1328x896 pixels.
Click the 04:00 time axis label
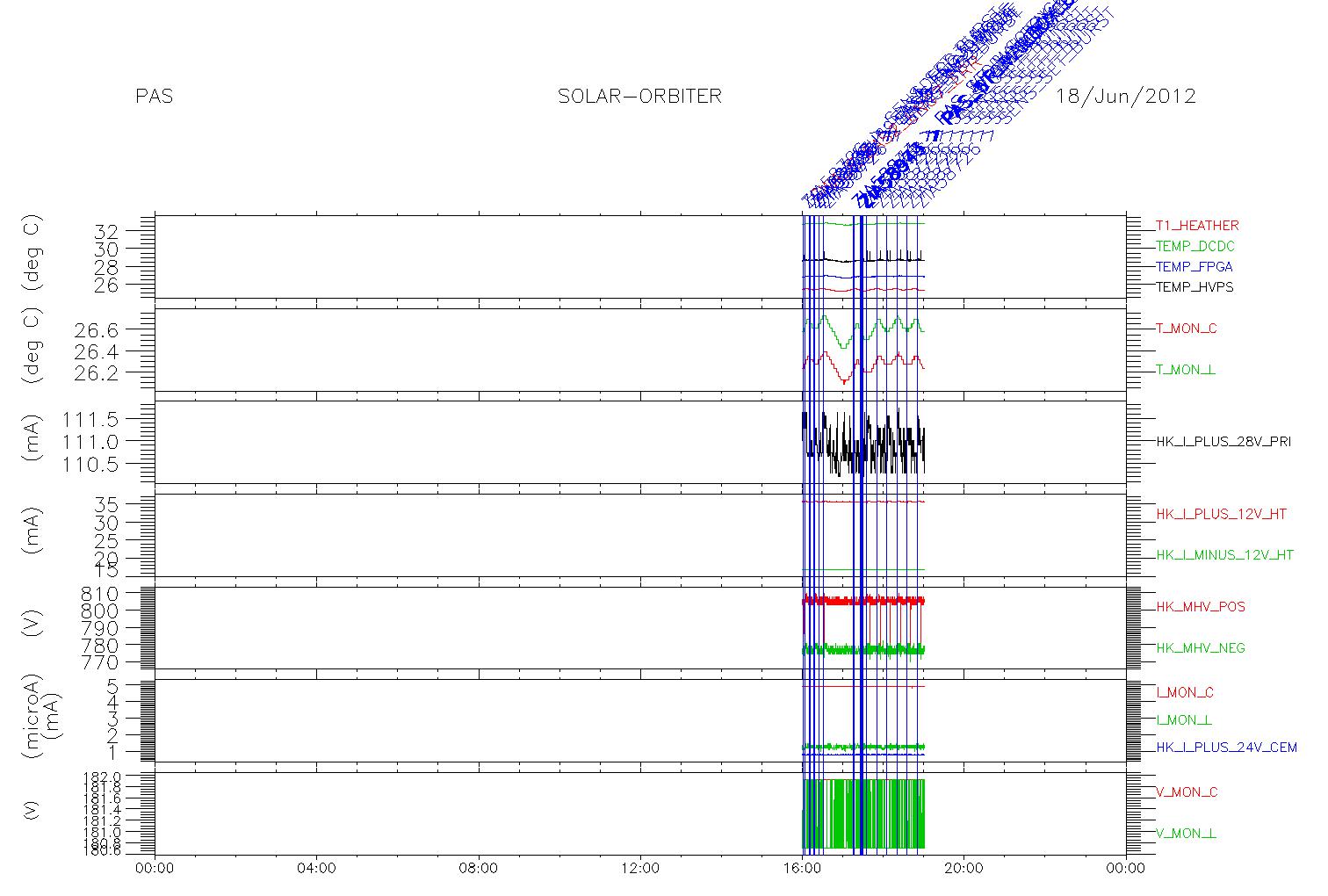tap(317, 869)
